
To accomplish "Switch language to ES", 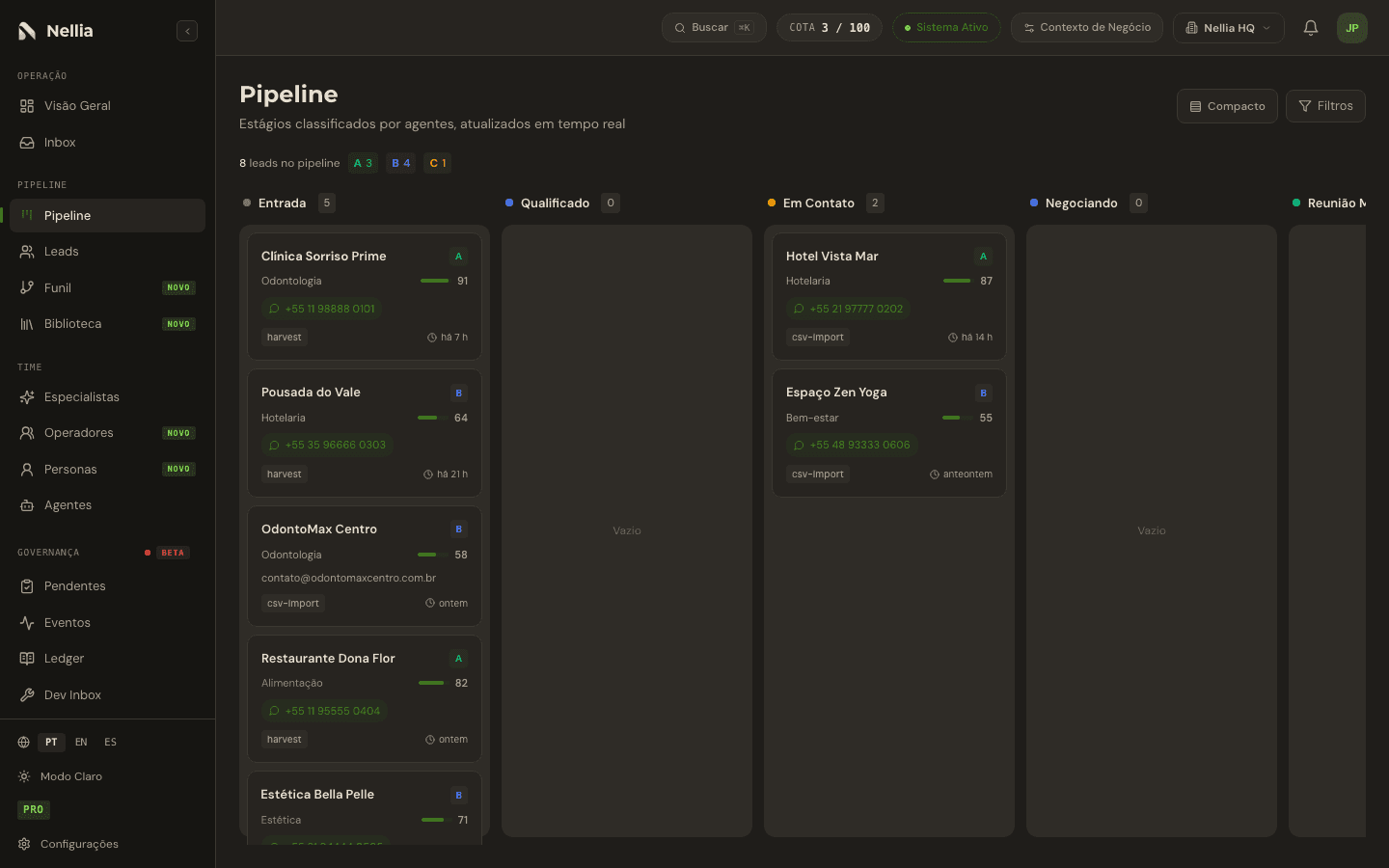I will point(111,743).
